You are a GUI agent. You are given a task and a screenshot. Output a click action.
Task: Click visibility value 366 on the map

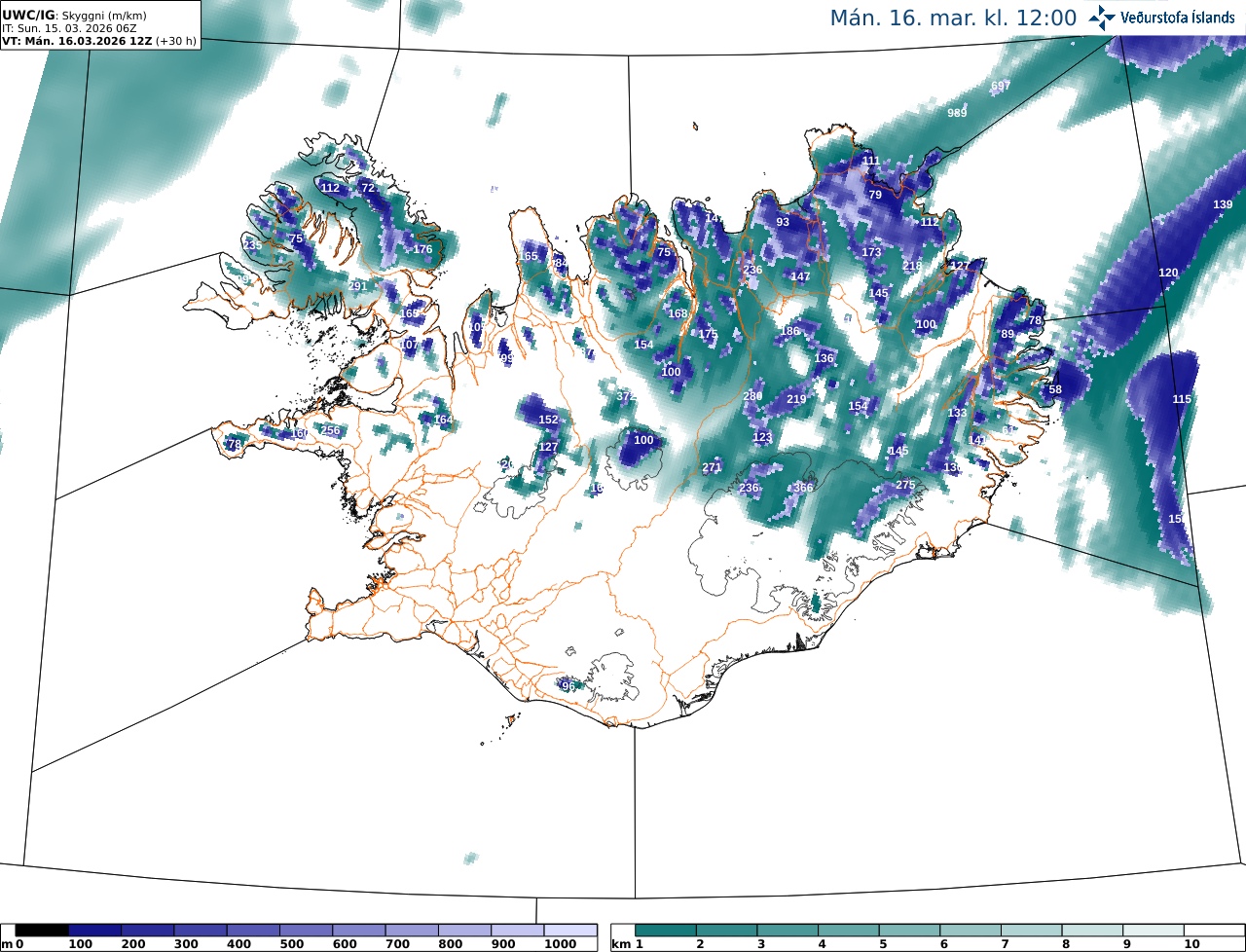(x=803, y=488)
